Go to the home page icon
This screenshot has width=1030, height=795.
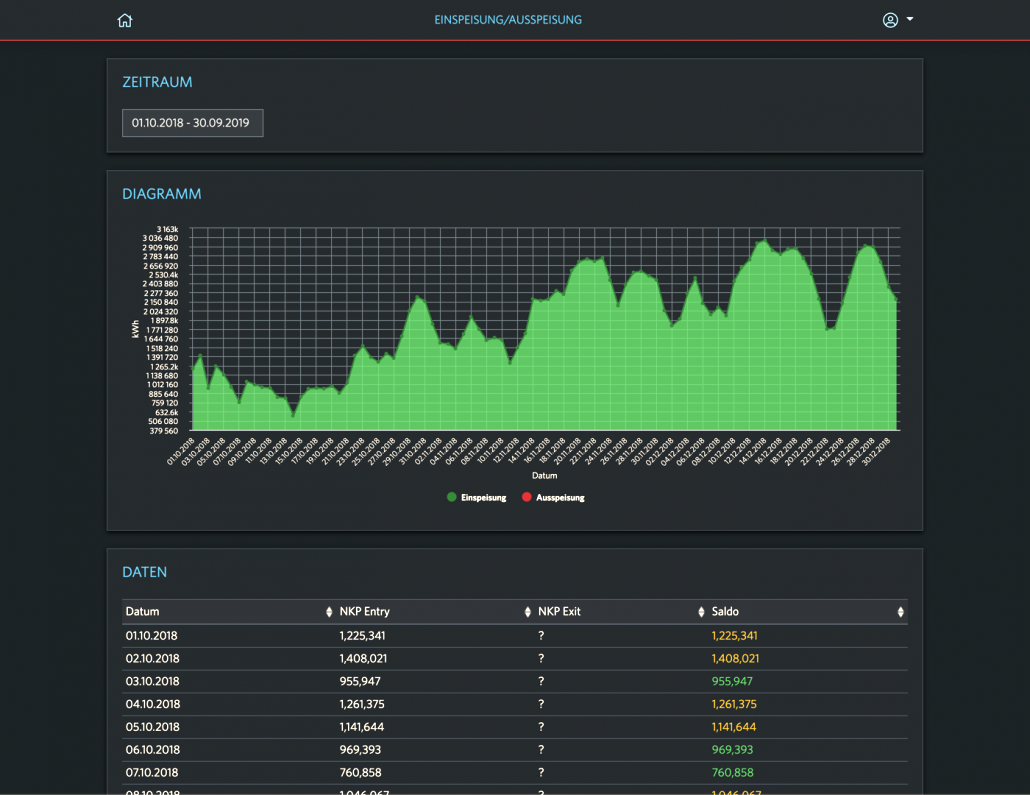pos(125,20)
